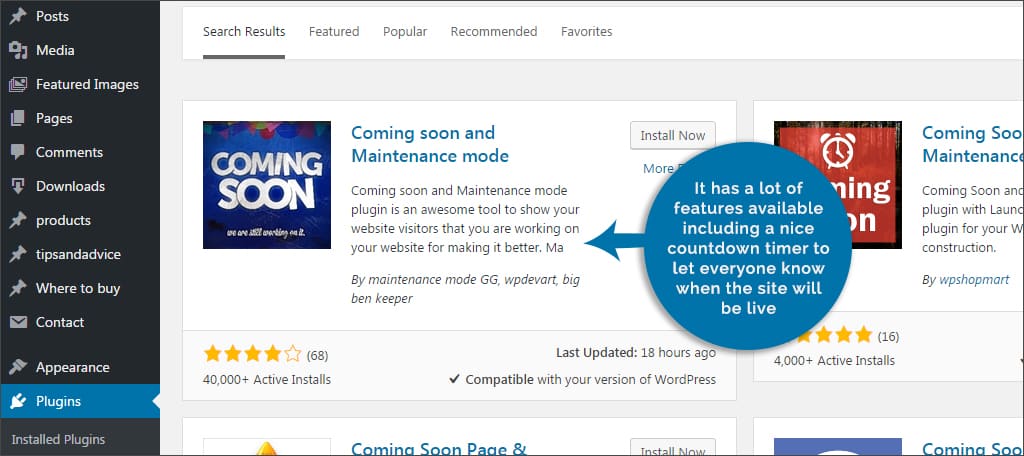The height and width of the screenshot is (456, 1024).
Task: Select the Search Results tab
Action: click(244, 31)
